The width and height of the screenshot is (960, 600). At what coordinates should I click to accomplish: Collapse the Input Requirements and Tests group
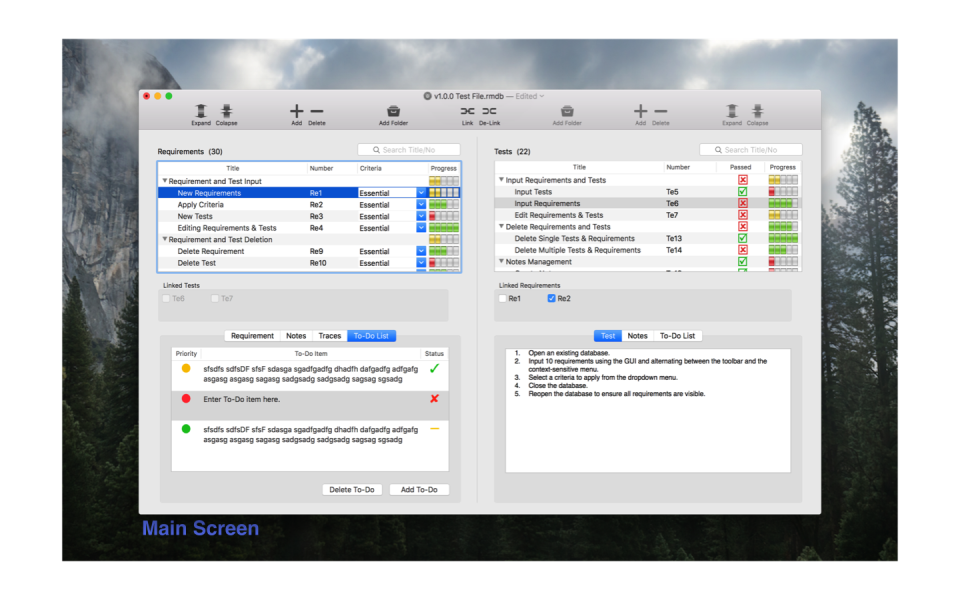pyautogui.click(x=501, y=180)
